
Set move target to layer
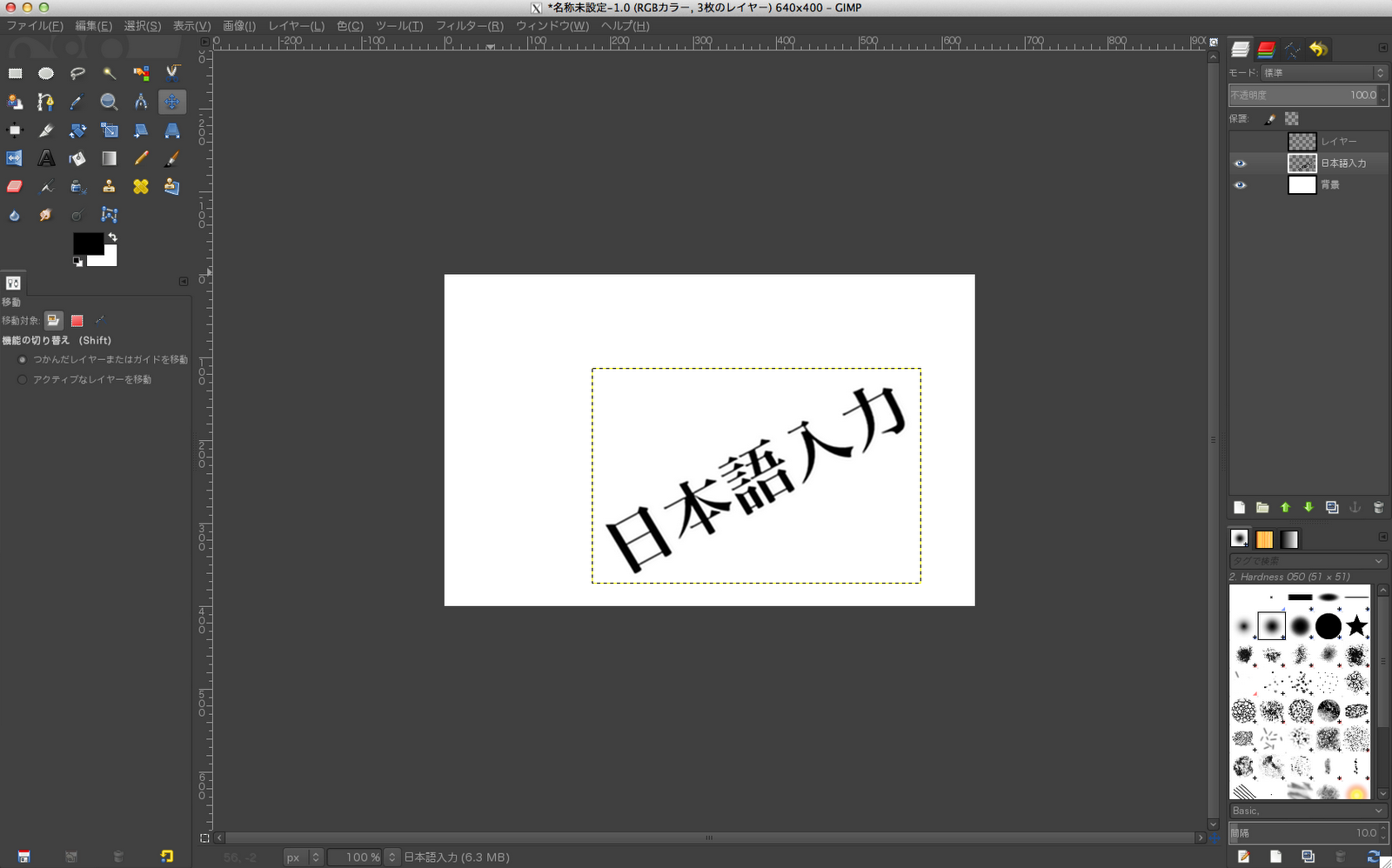[53, 321]
